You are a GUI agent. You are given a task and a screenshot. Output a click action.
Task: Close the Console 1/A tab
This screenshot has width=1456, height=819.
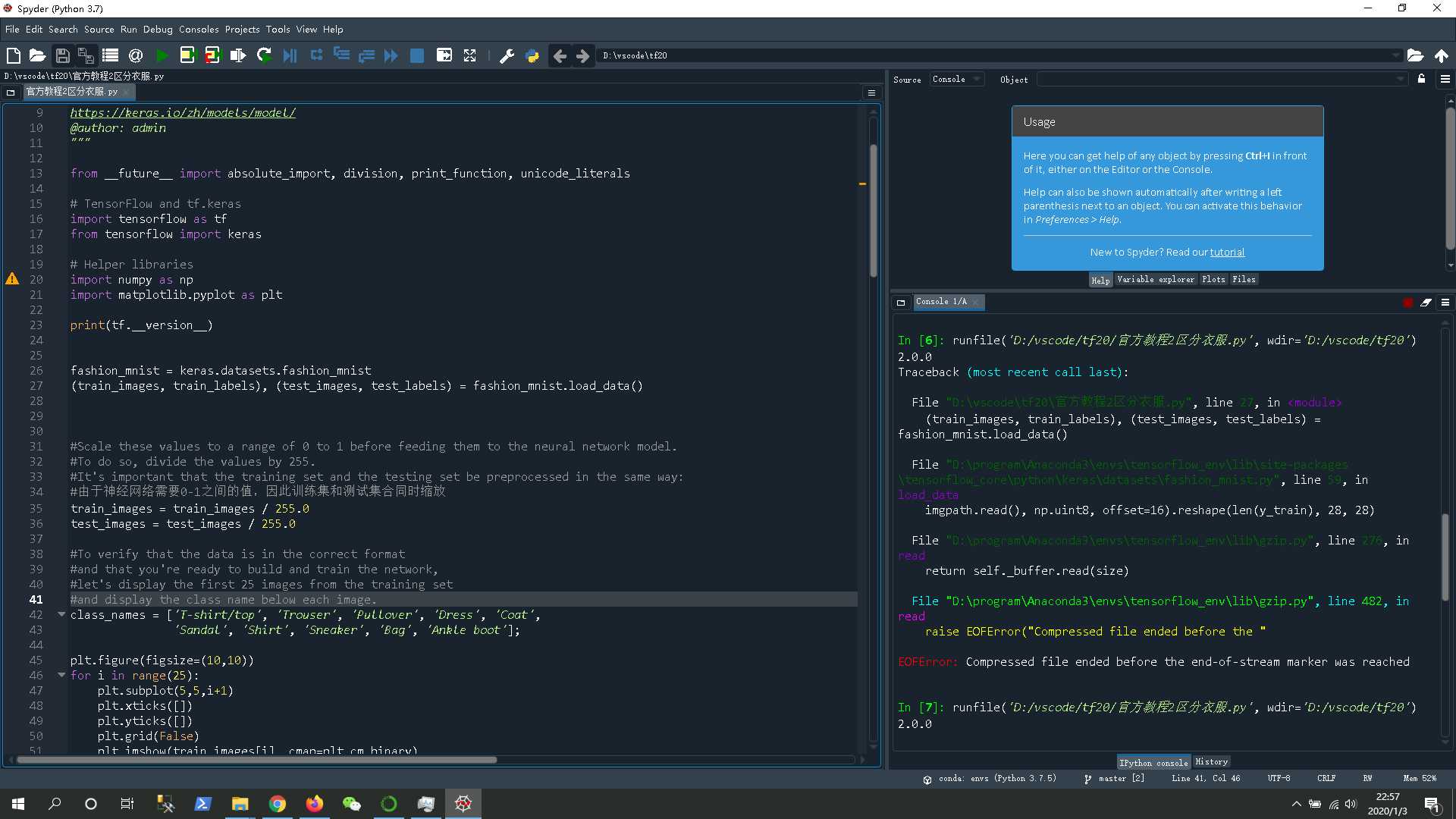(975, 302)
